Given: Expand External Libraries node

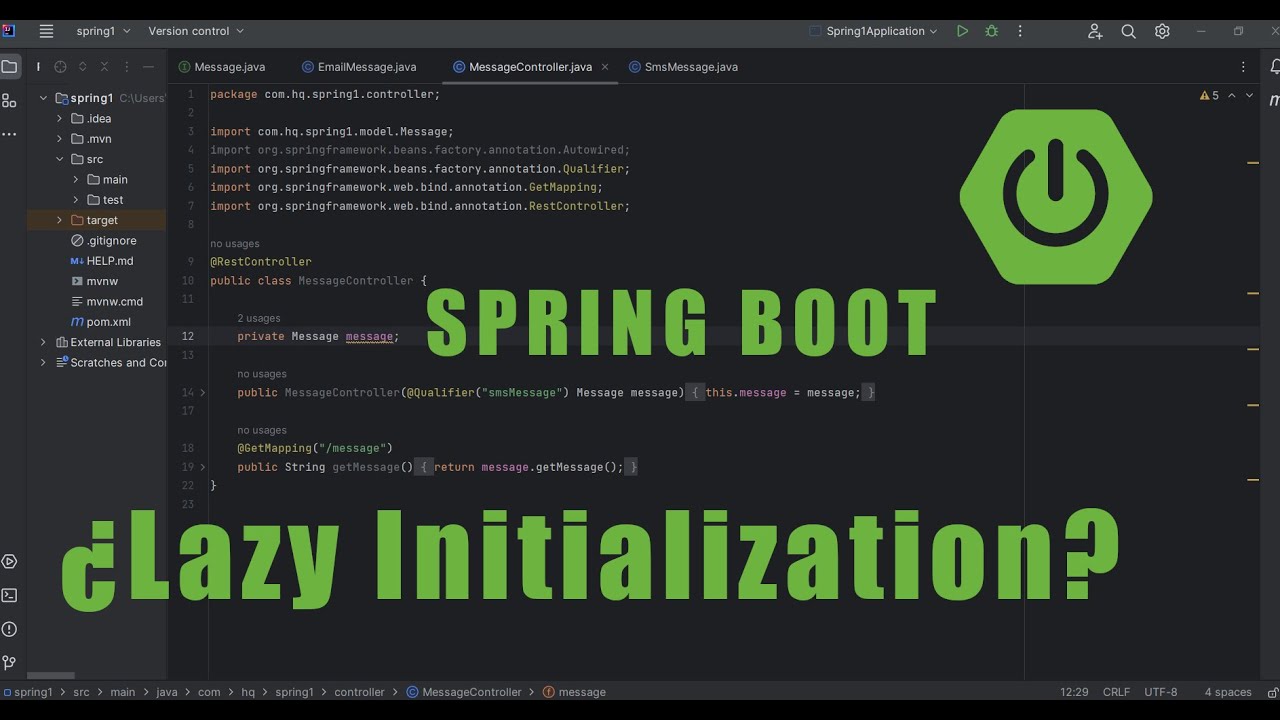Looking at the screenshot, I should [43, 342].
